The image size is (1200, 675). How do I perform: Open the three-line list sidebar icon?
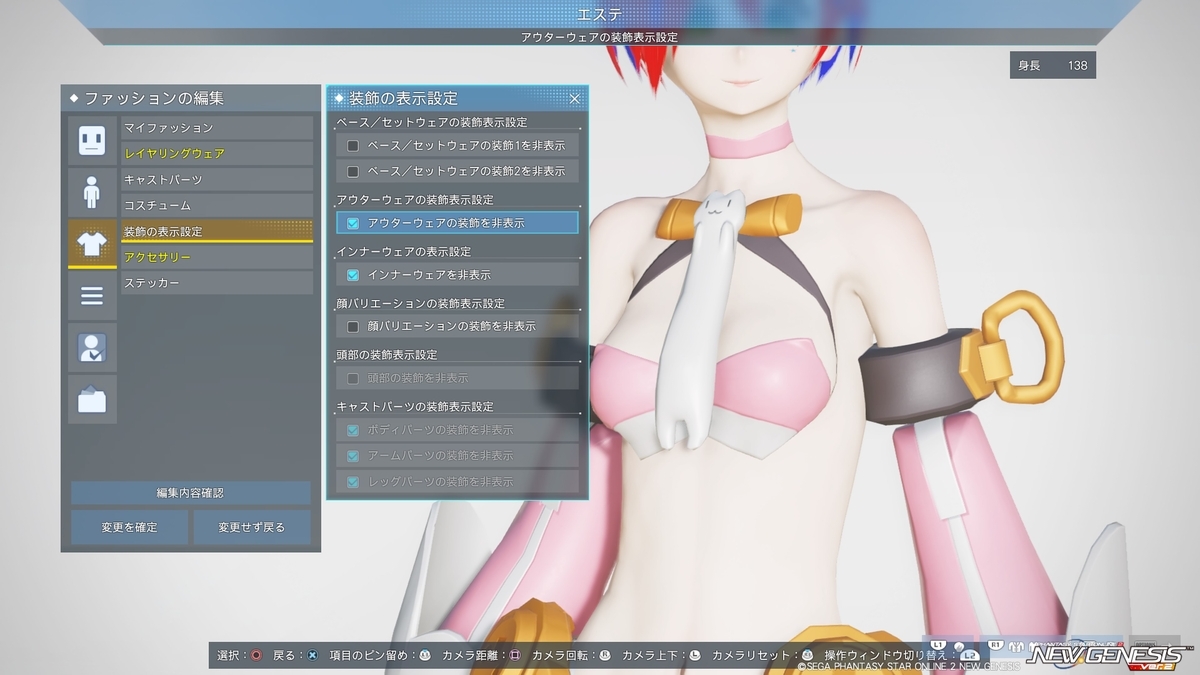92,296
